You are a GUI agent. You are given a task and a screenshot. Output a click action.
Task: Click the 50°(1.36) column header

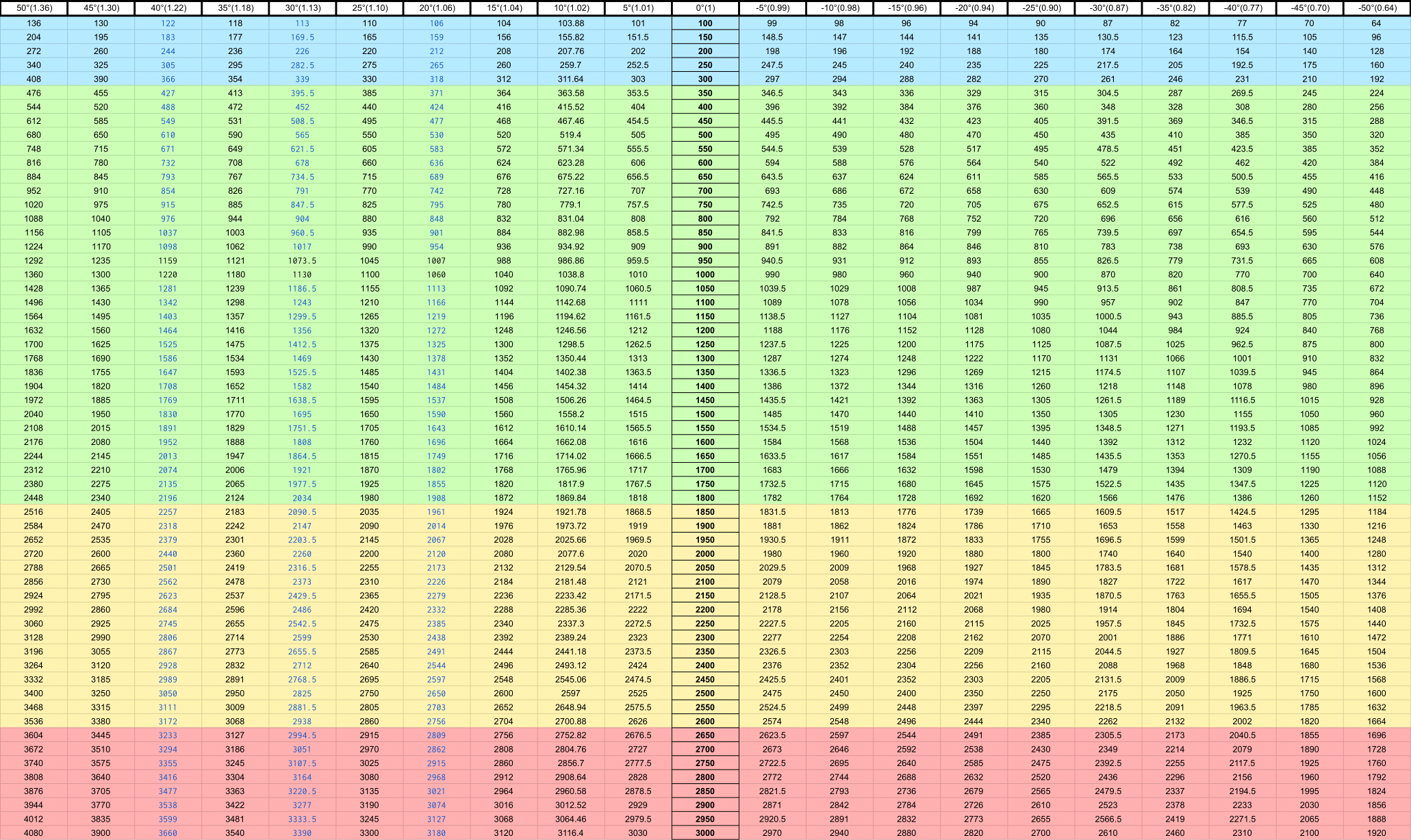[x=34, y=8]
